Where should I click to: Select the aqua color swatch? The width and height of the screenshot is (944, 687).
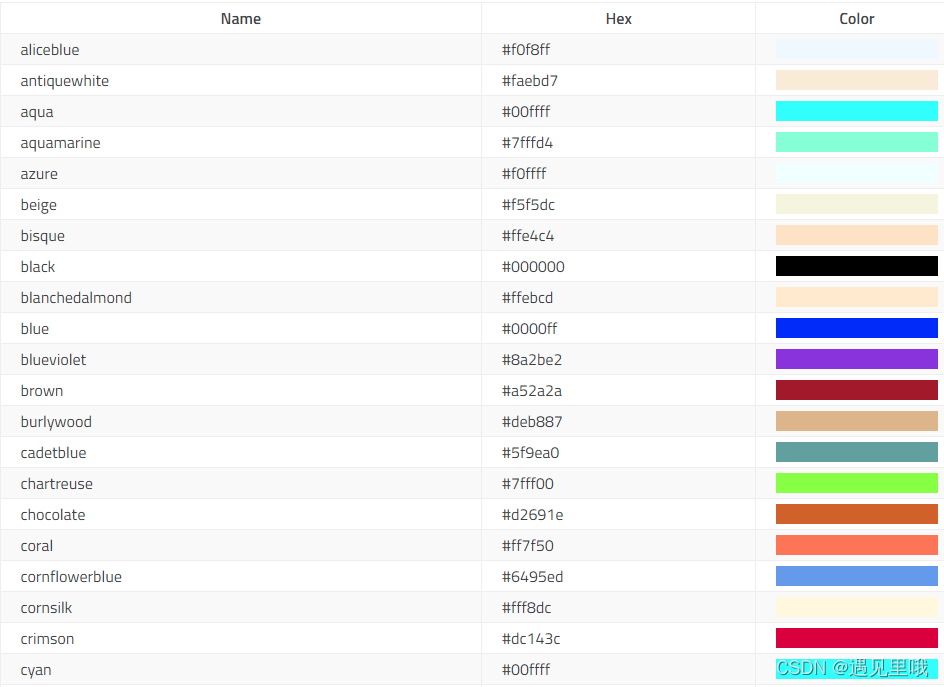[857, 111]
